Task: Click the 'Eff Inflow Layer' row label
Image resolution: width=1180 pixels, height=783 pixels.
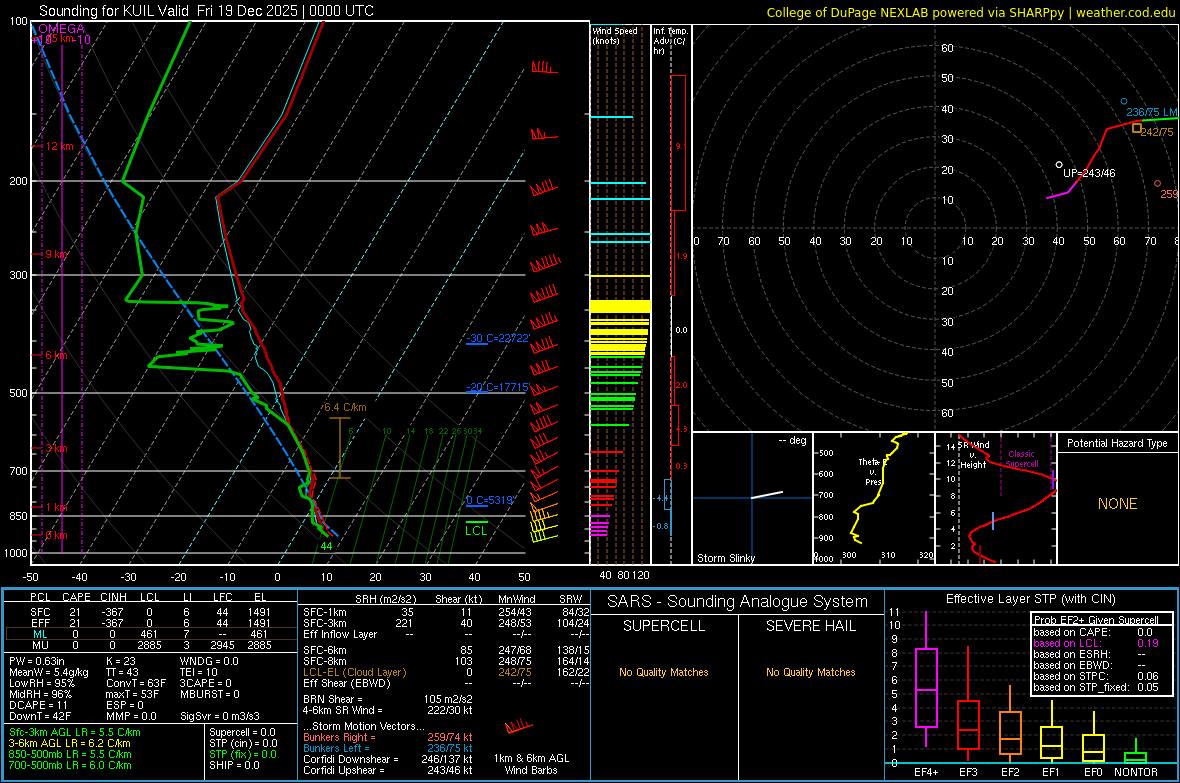Action: (x=340, y=634)
